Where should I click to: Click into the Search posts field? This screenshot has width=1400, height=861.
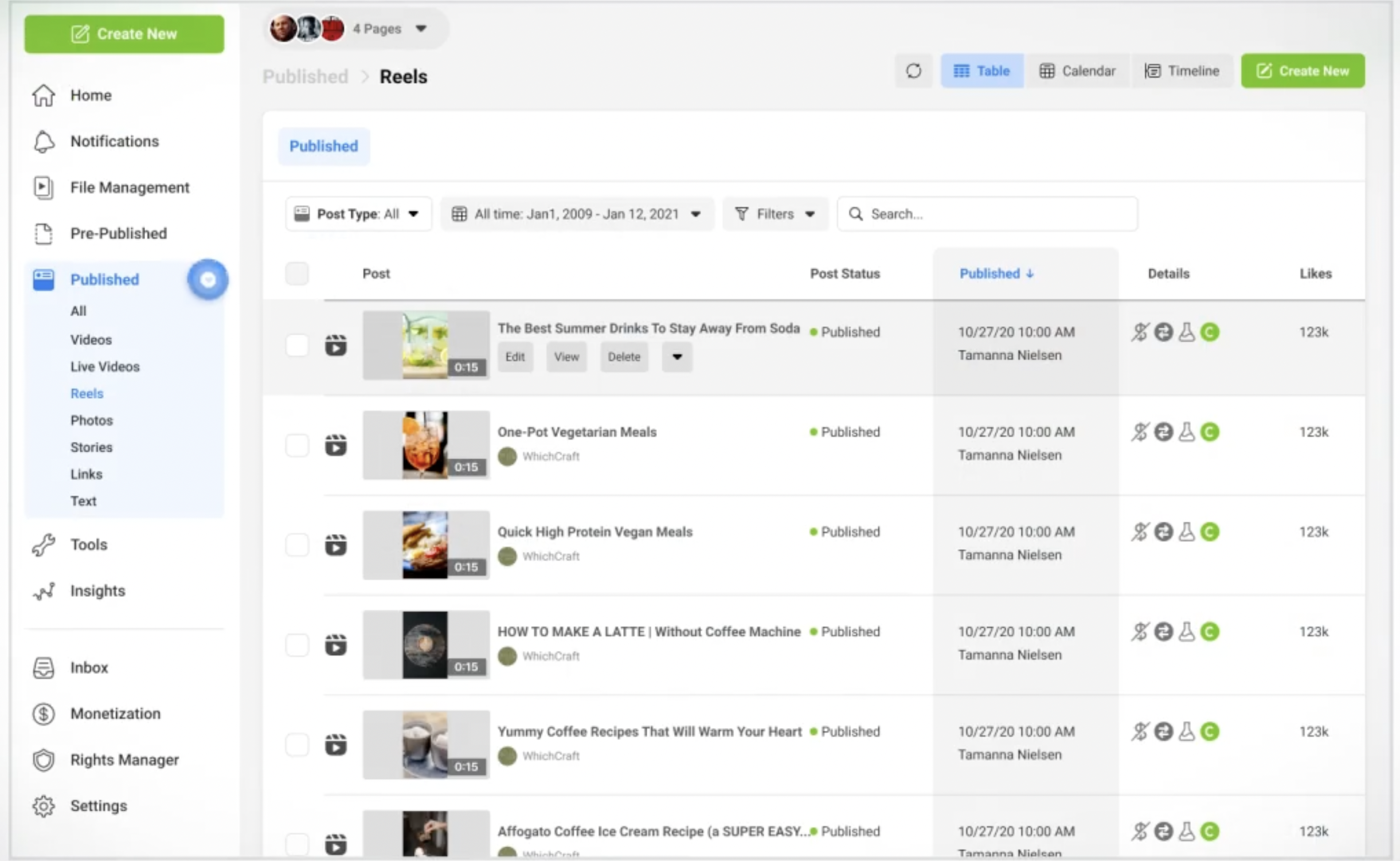pos(998,214)
